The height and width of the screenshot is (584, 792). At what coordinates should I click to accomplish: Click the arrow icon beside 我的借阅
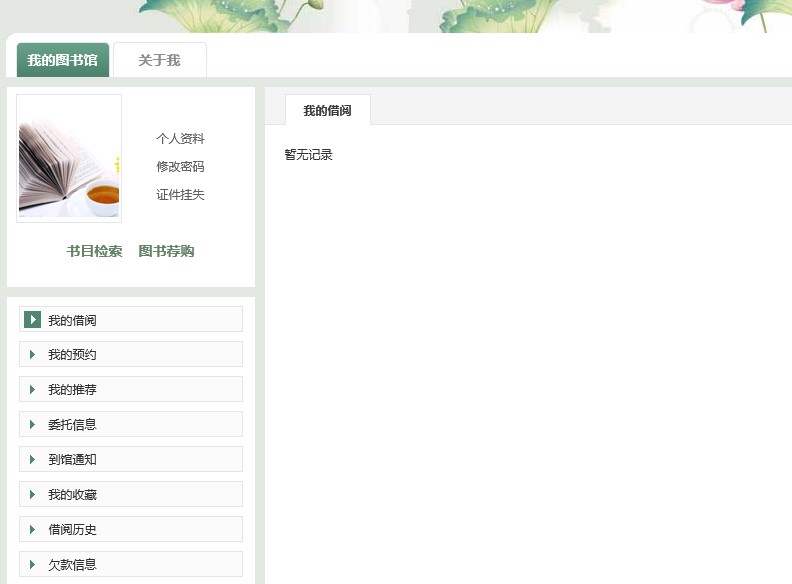(x=32, y=320)
